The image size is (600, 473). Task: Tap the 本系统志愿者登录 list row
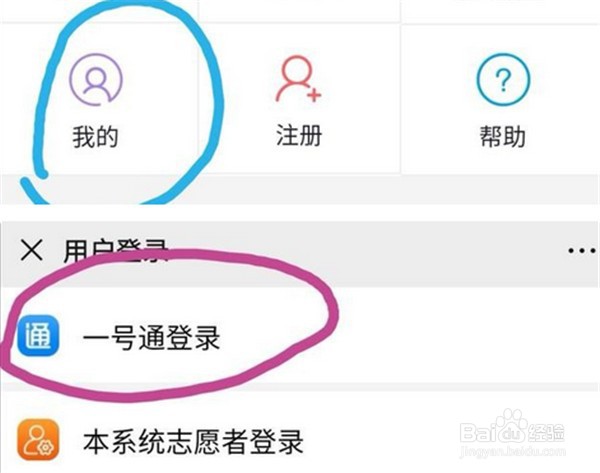(300, 433)
